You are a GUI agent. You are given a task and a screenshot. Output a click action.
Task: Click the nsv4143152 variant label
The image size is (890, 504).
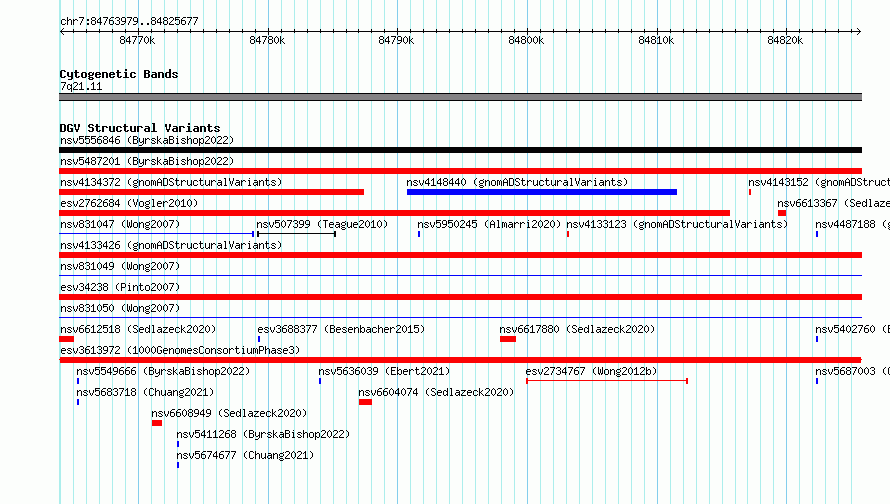click(818, 182)
